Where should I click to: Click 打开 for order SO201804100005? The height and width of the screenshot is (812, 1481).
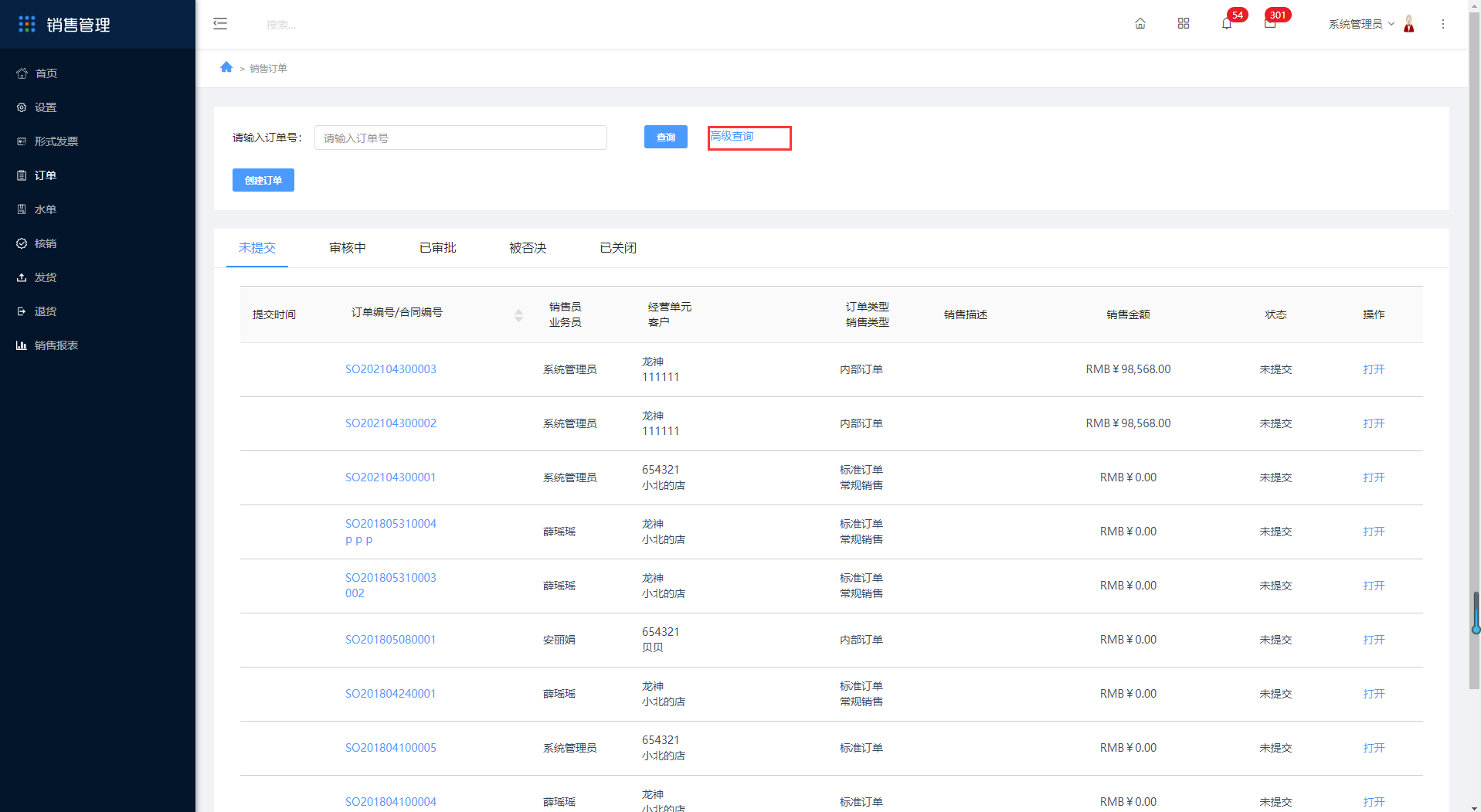point(1374,748)
